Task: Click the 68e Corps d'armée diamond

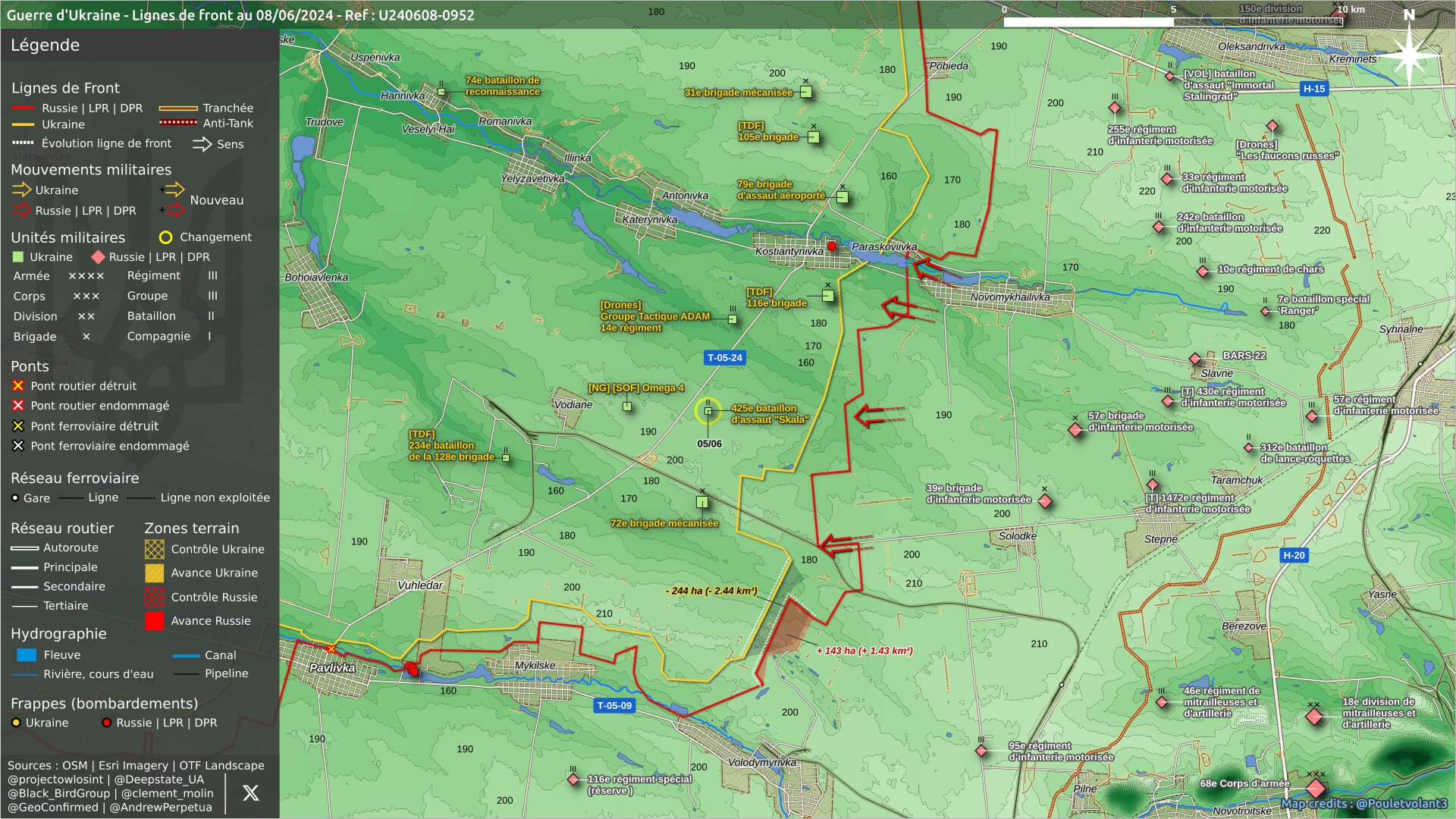Action: [1316, 788]
